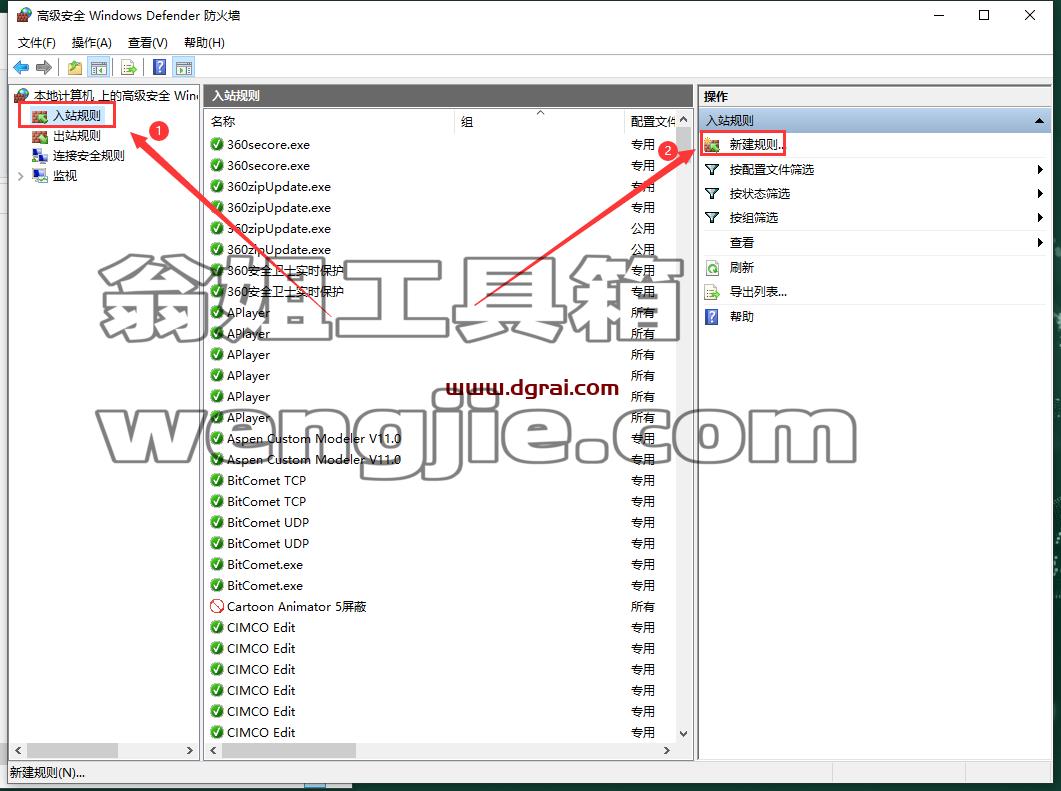
Task: Click the export list toolbar icon
Action: (129, 67)
